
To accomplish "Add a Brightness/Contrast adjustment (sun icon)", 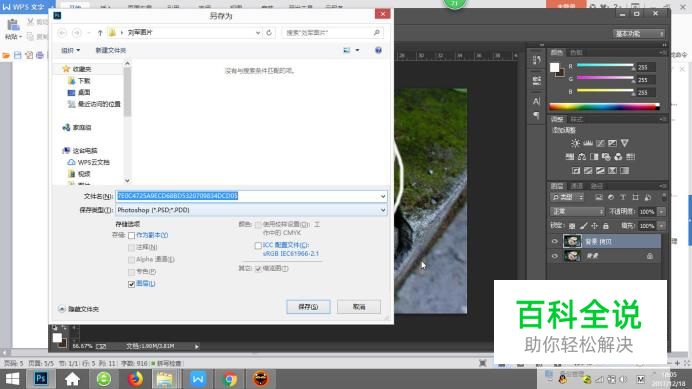I will (x=575, y=143).
